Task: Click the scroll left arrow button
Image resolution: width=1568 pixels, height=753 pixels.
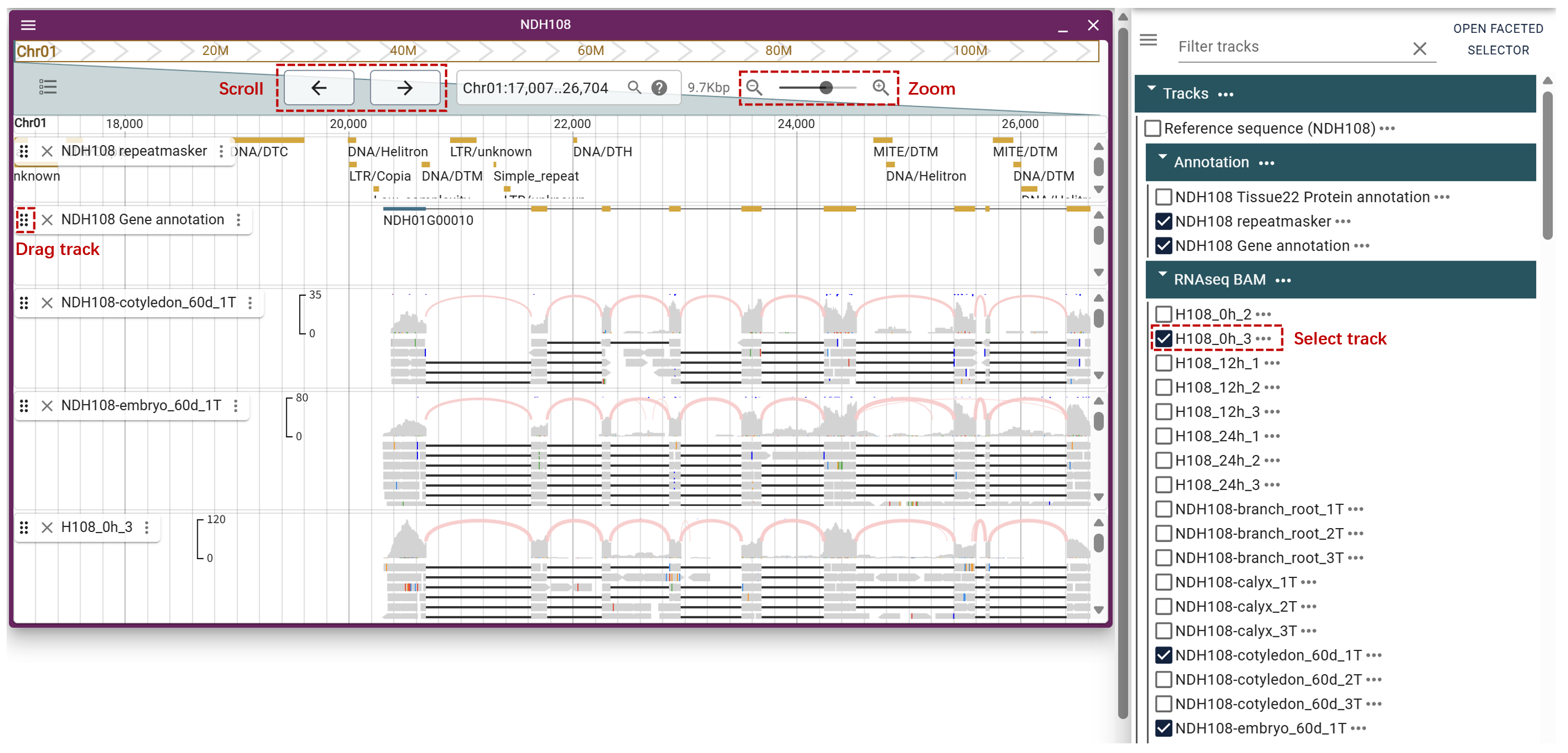Action: [319, 88]
